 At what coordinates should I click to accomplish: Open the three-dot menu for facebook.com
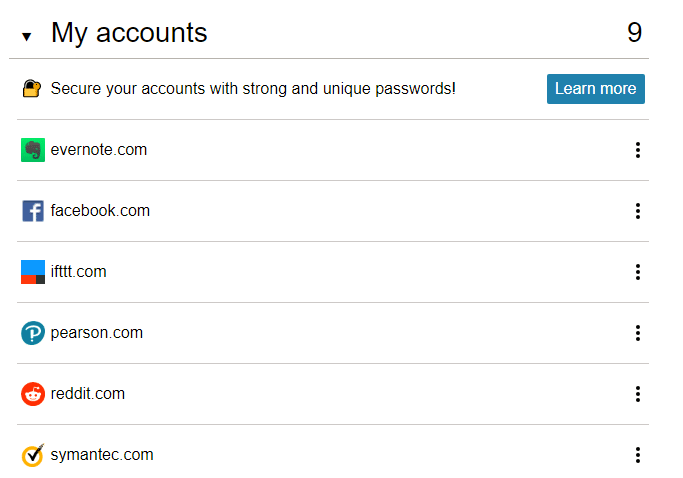[638, 211]
